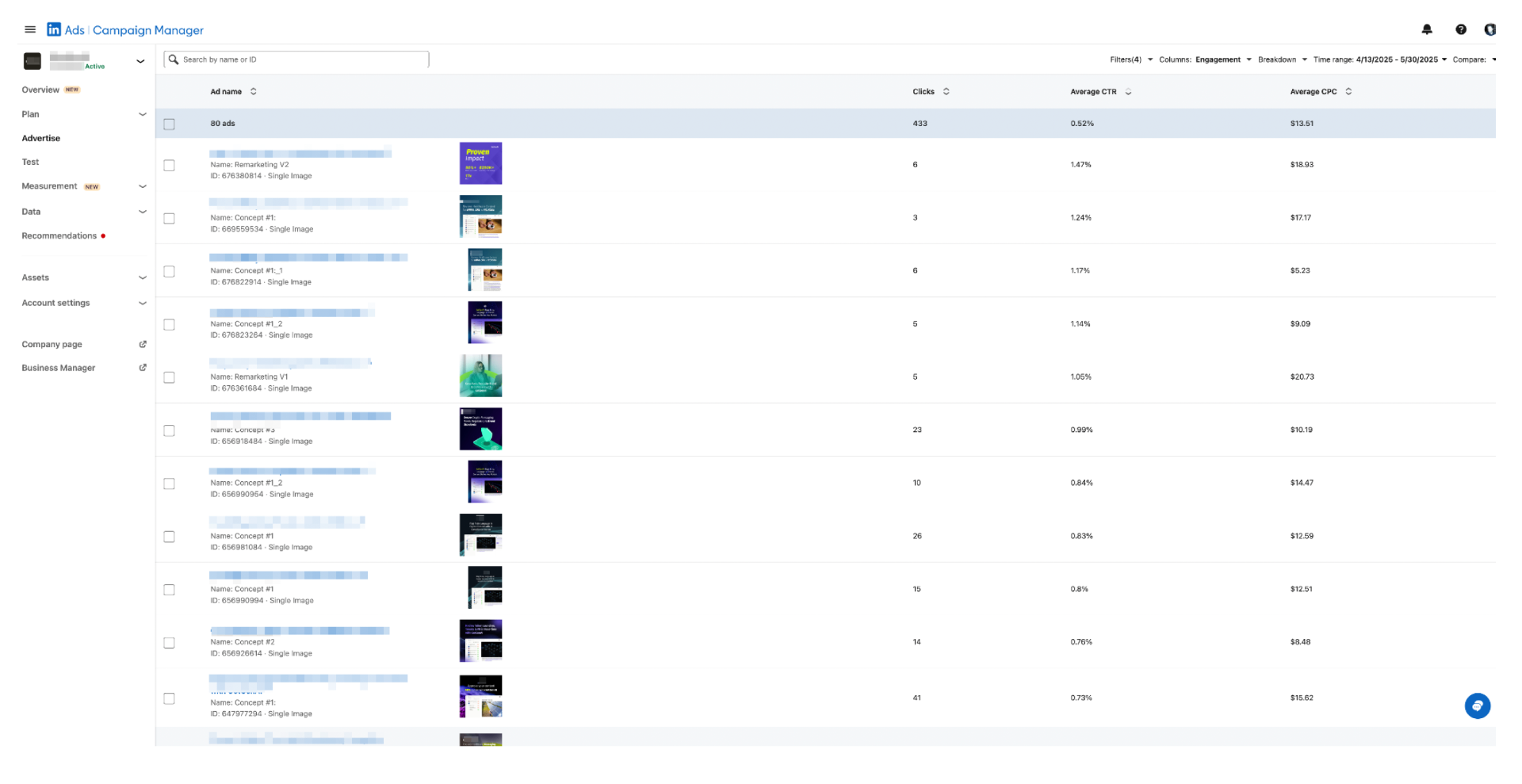Click the Advertise link in sidebar
This screenshot has height=784, width=1522.
tap(40, 138)
